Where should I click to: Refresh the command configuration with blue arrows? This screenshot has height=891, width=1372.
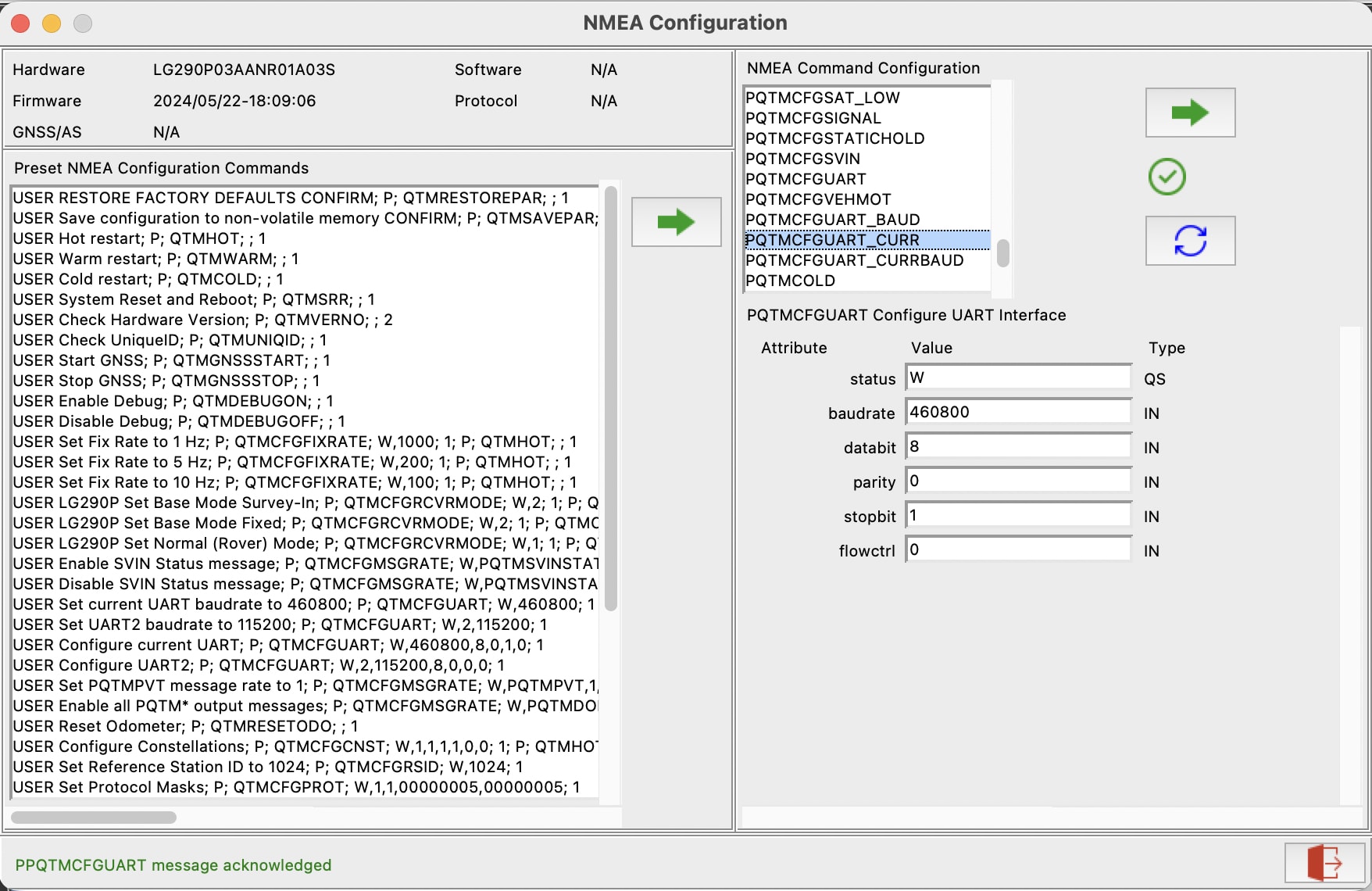(x=1190, y=241)
